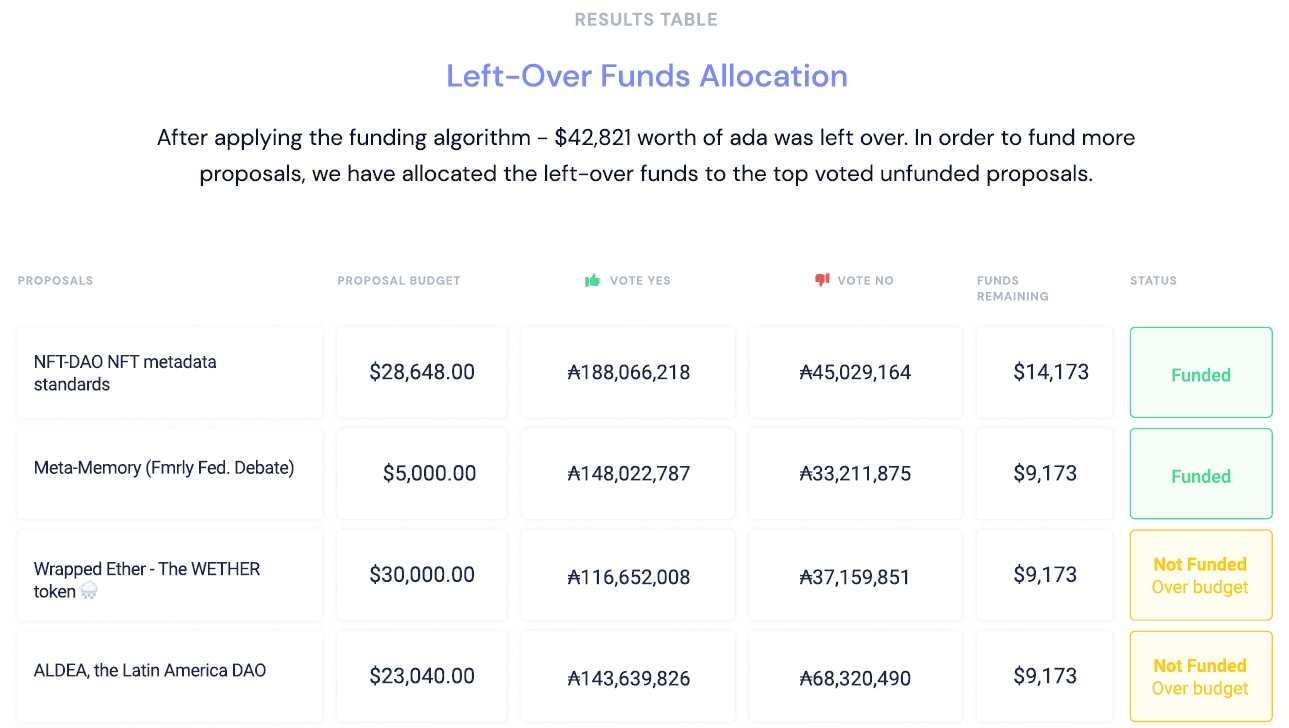Click the Proposals column header
This screenshot has width=1289, height=728.
coord(55,281)
